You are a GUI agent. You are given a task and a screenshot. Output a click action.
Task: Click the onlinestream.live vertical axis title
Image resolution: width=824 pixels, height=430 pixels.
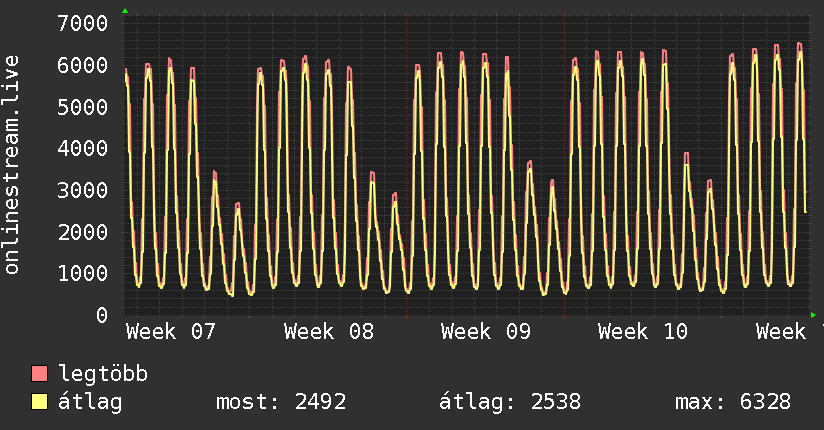11,165
